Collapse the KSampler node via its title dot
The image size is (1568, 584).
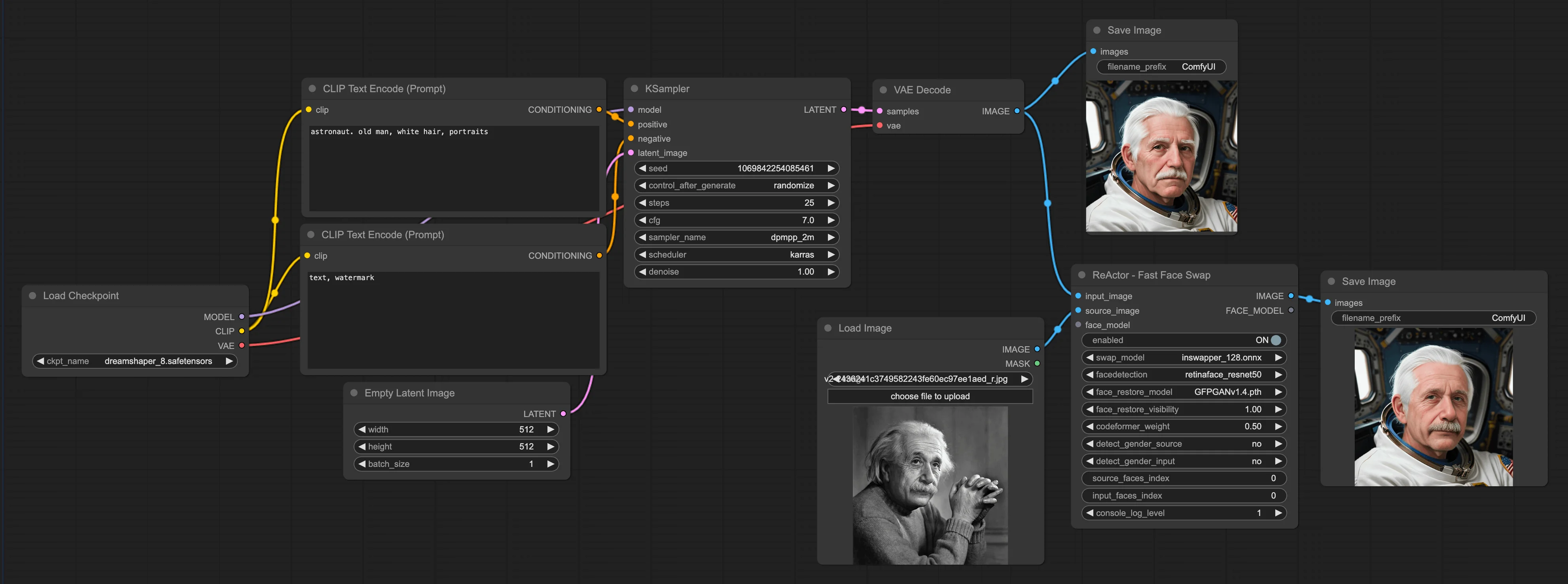(634, 89)
